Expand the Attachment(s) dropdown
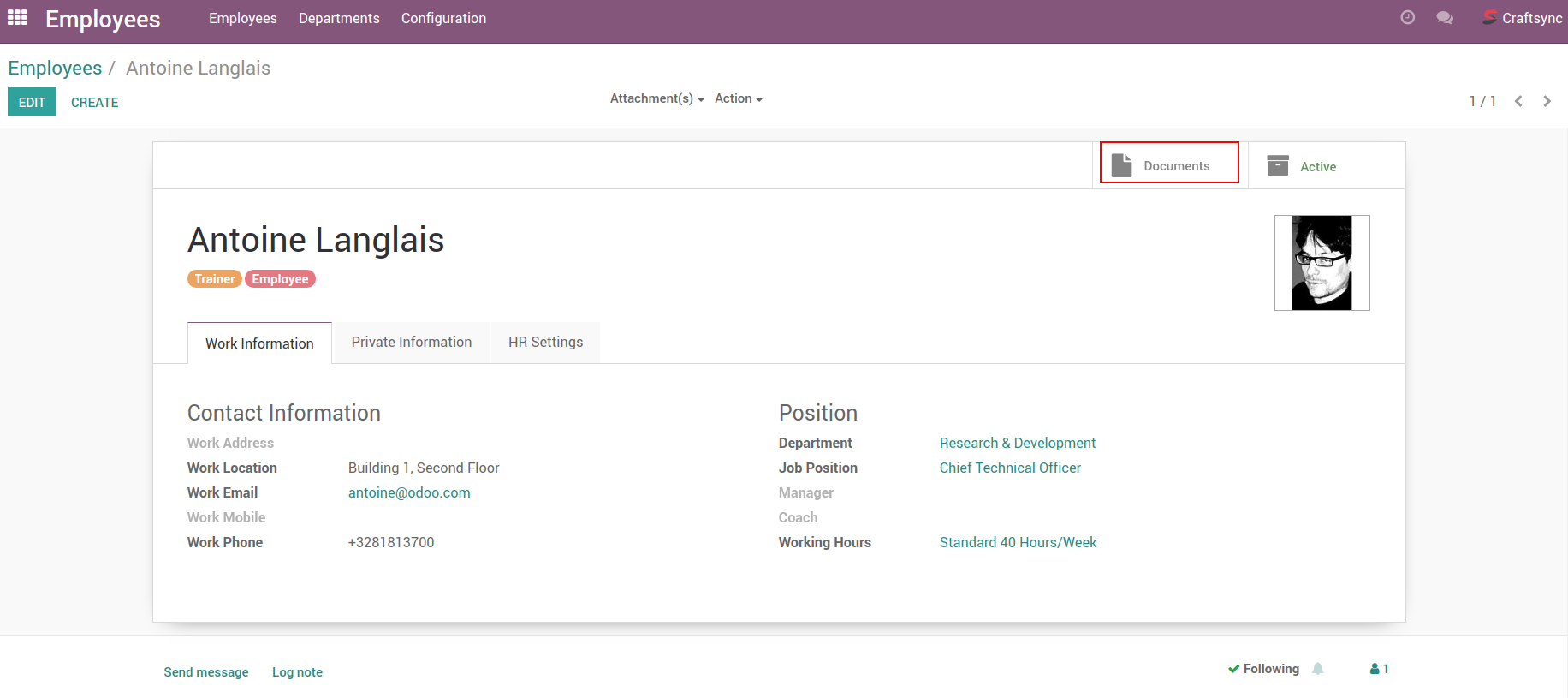1568x698 pixels. [x=656, y=98]
